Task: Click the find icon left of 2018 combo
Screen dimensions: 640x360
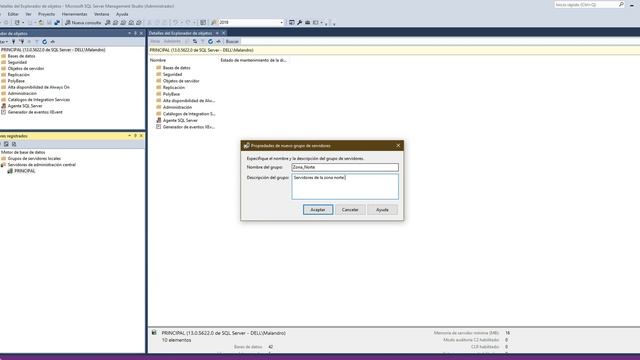Action: [x=214, y=22]
